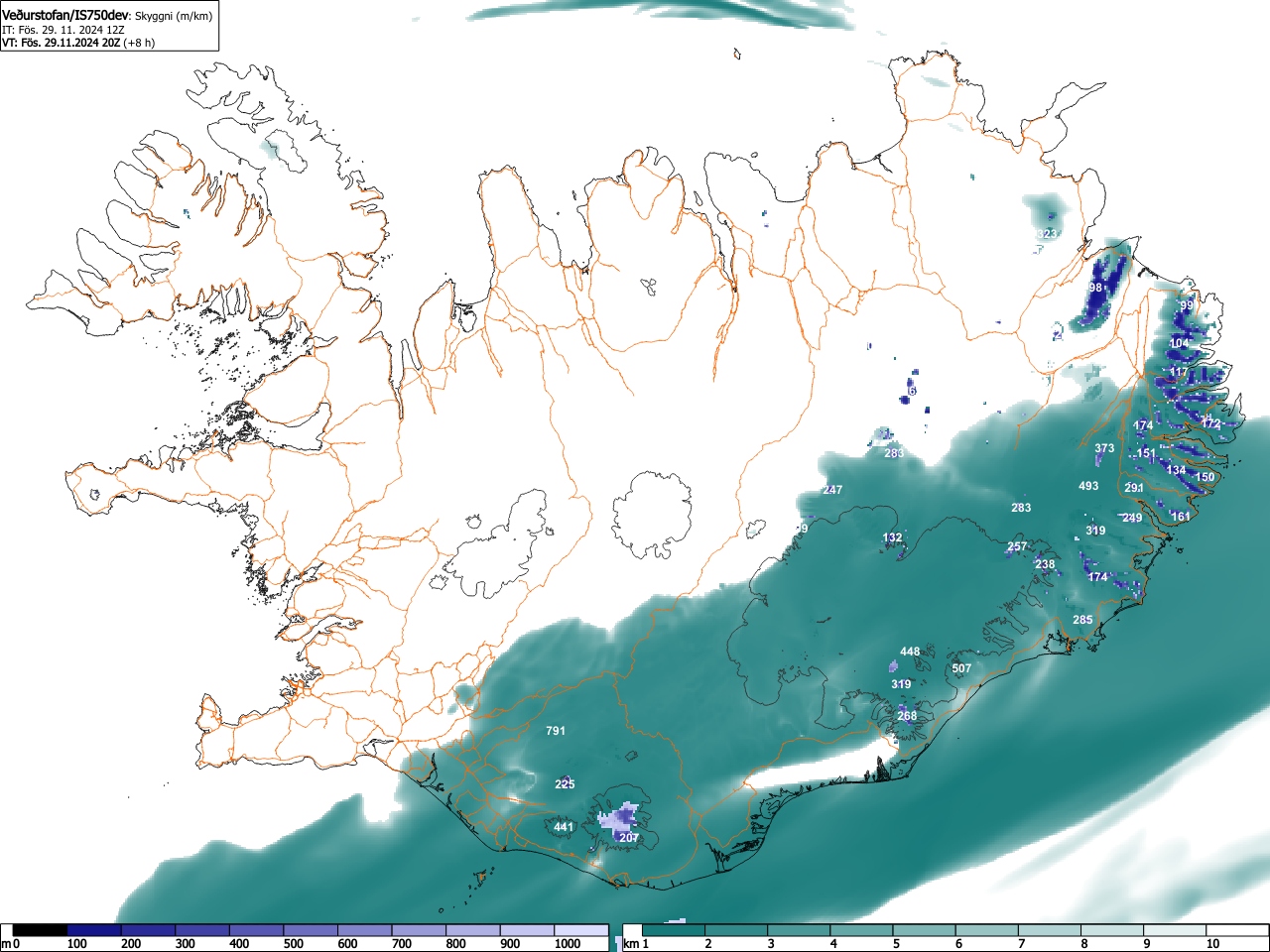1270x952 pixels.
Task: Click the IT: Fös. 29. 11. 2024 12Z line
Action: 63,30
